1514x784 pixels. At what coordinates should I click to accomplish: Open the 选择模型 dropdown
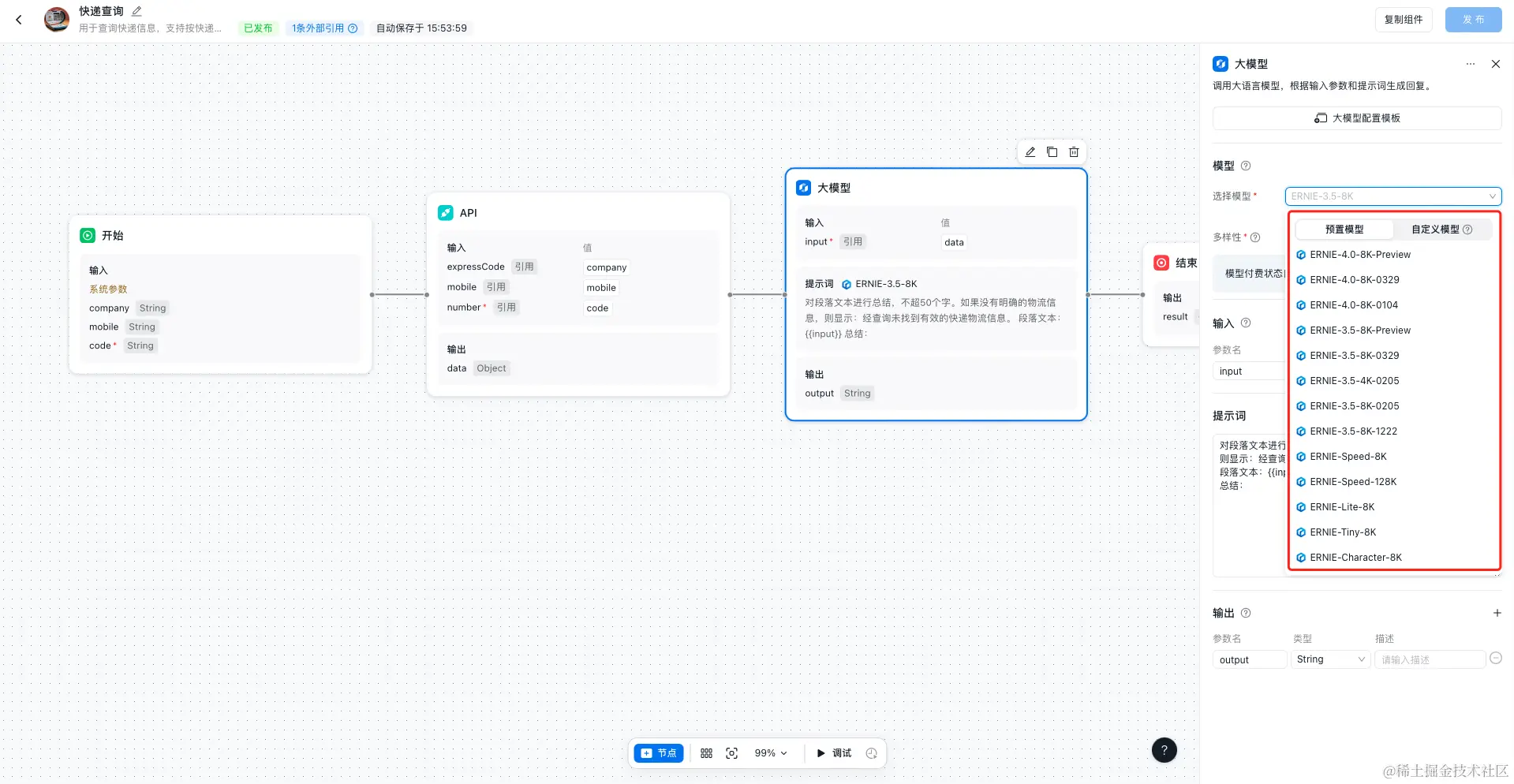pos(1393,196)
